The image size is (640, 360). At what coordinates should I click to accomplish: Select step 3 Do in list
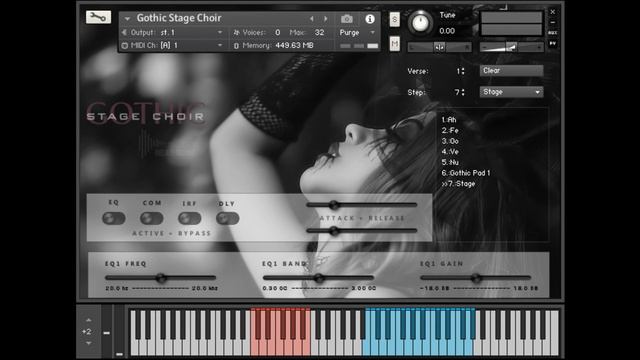point(450,141)
